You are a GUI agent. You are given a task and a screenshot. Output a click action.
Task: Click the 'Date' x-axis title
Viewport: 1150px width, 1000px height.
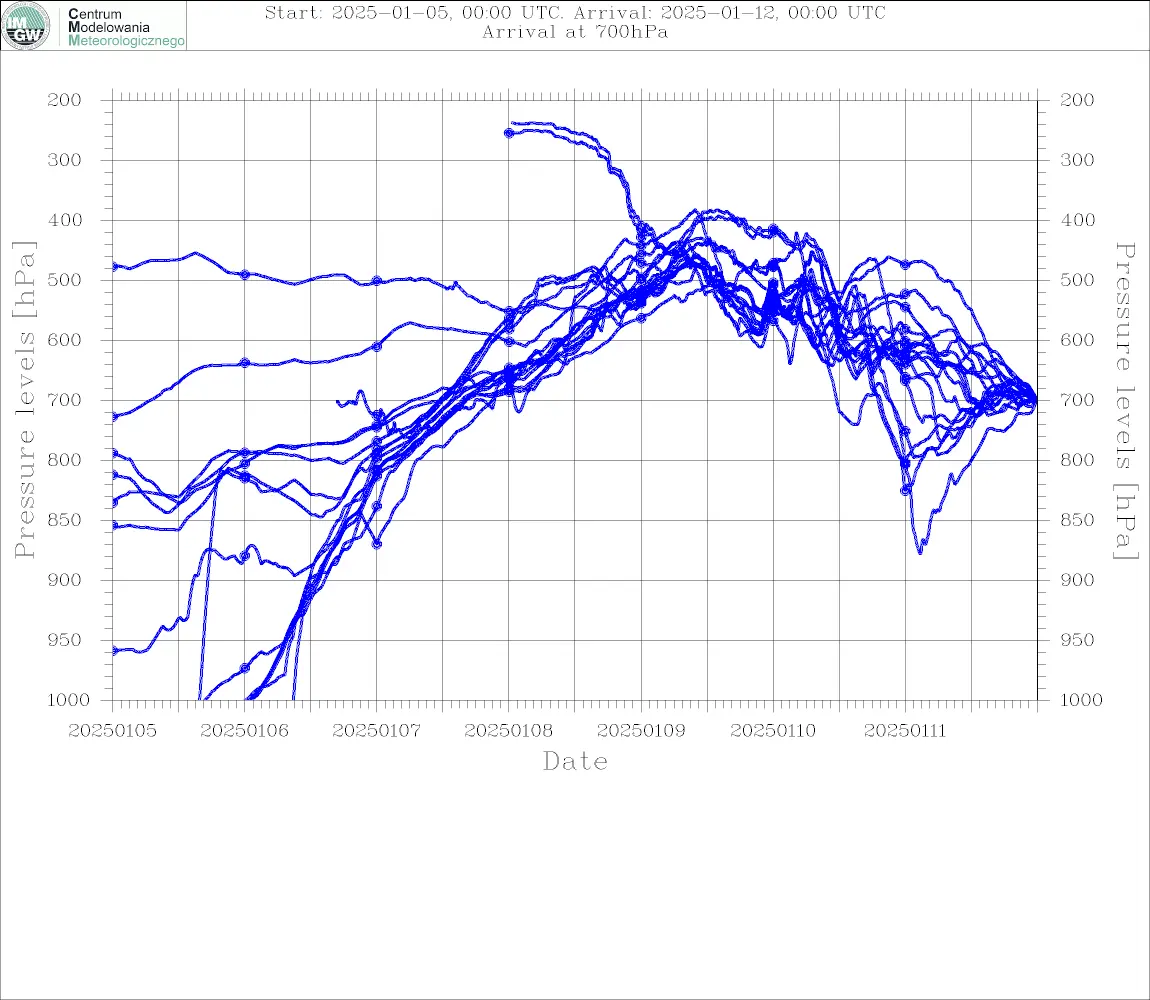[575, 762]
